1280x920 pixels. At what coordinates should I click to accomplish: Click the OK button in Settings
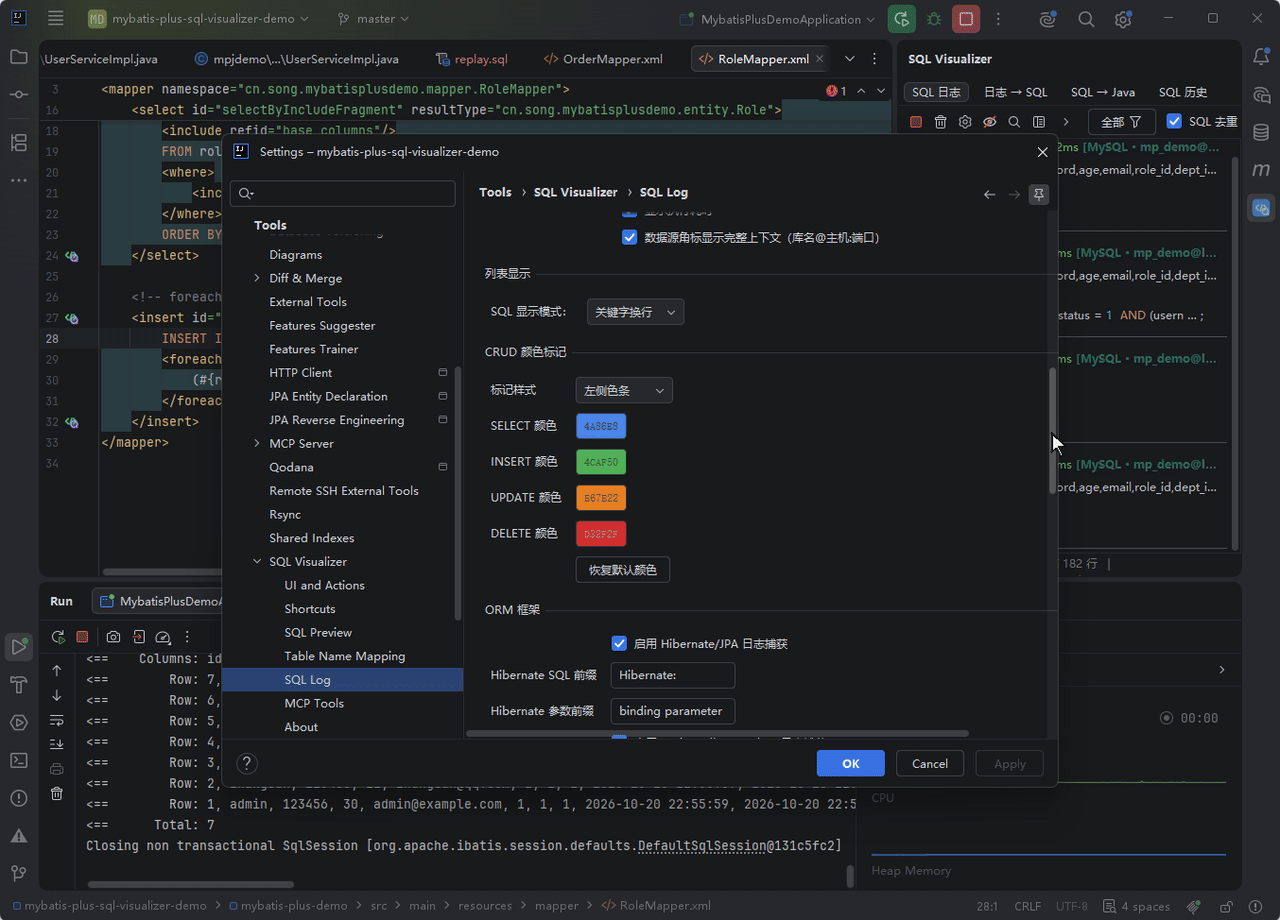(851, 763)
